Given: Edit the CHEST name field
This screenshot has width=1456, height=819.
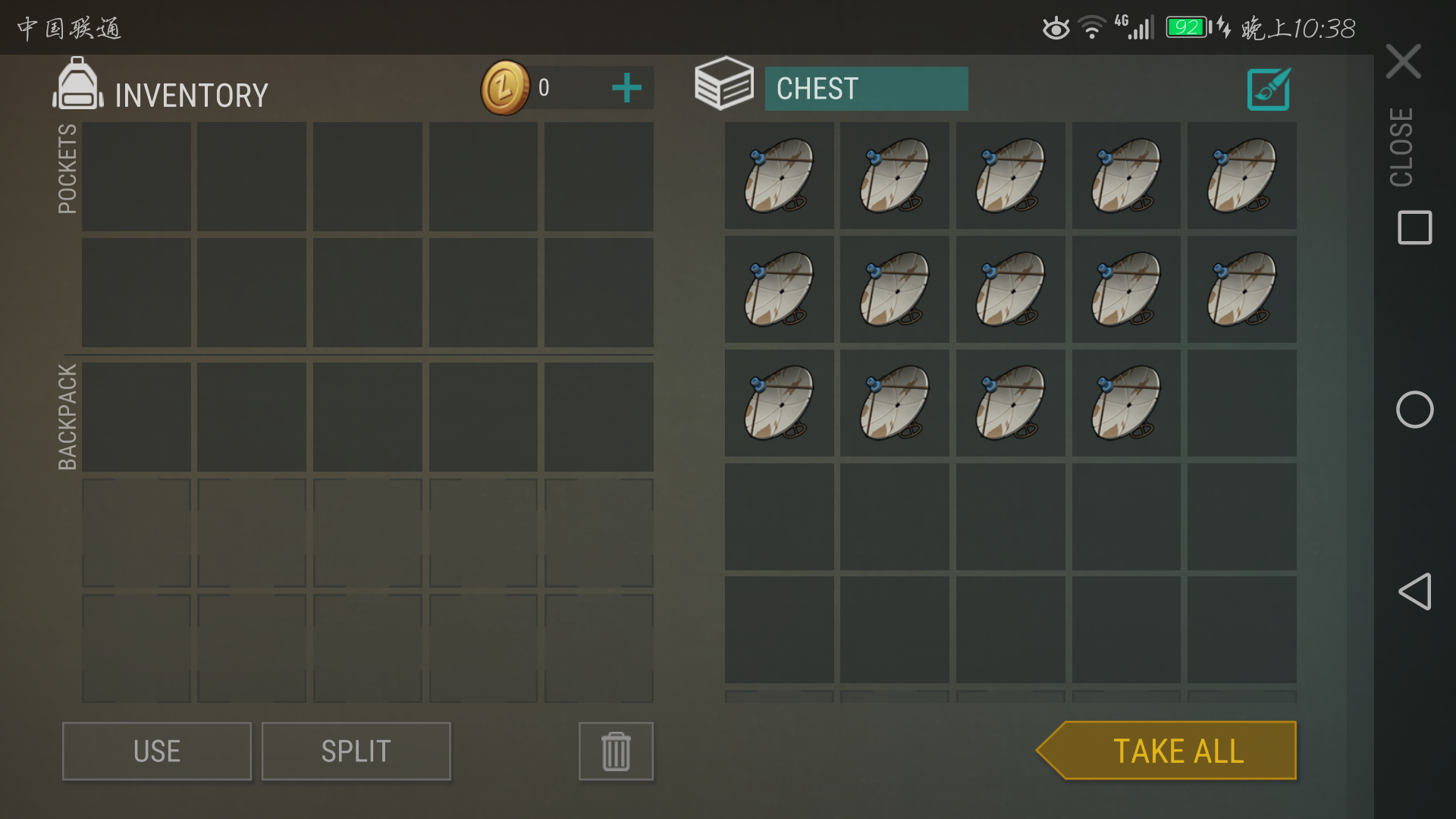Looking at the screenshot, I should [x=866, y=89].
